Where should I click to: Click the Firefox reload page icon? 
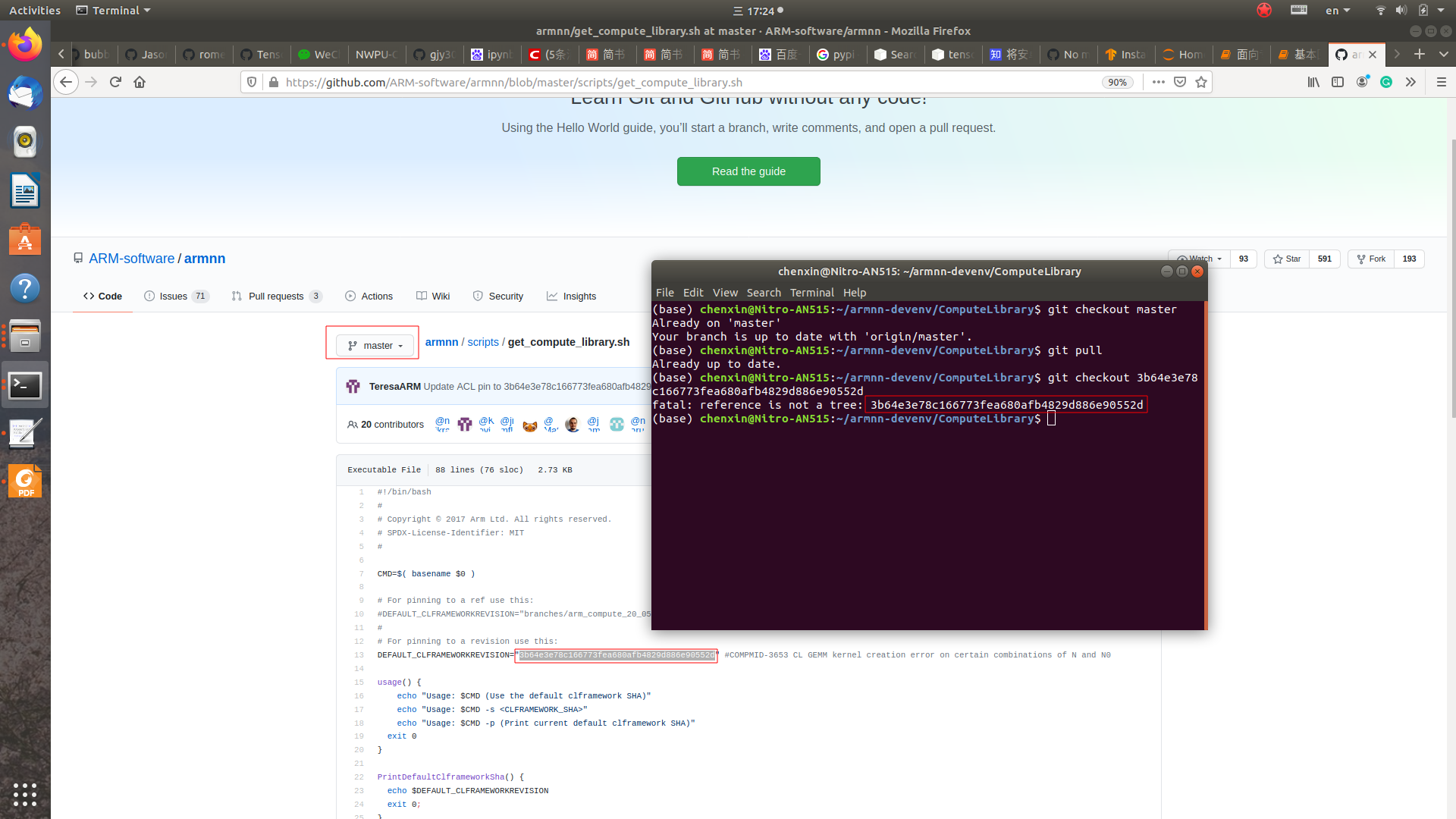115,82
